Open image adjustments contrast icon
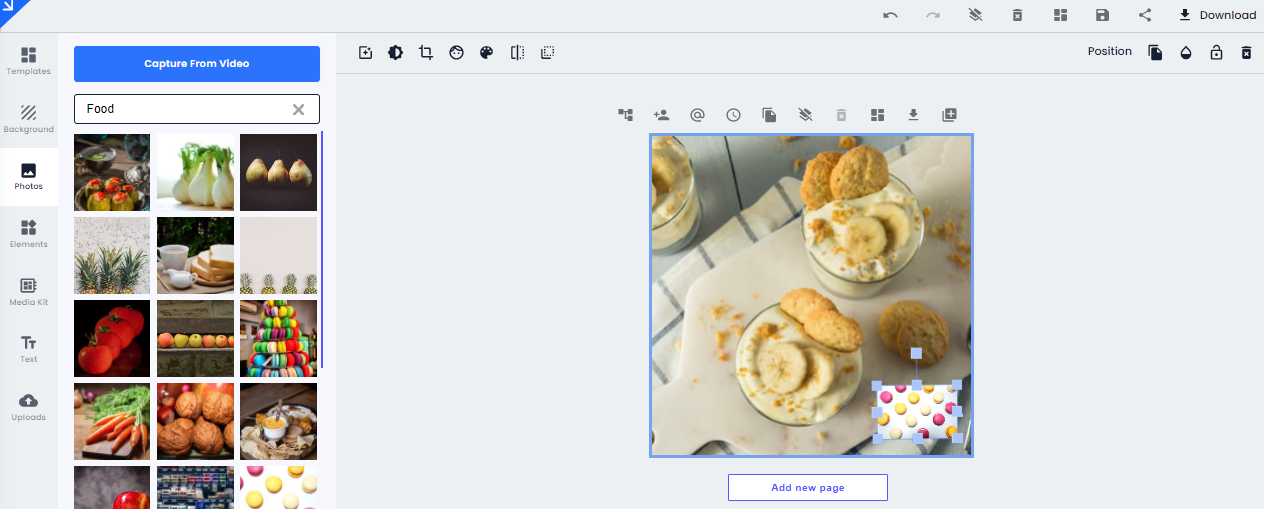 tap(396, 52)
